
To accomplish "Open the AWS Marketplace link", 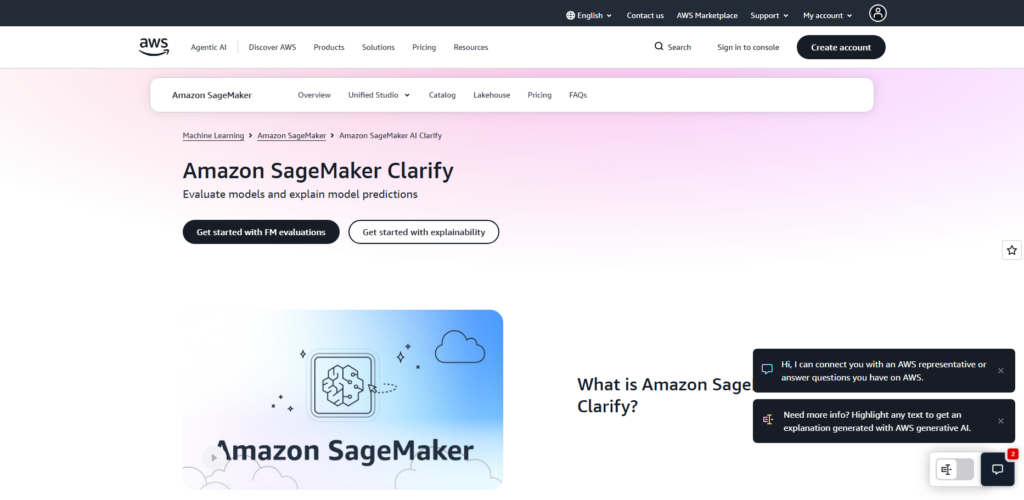I will 707,15.
